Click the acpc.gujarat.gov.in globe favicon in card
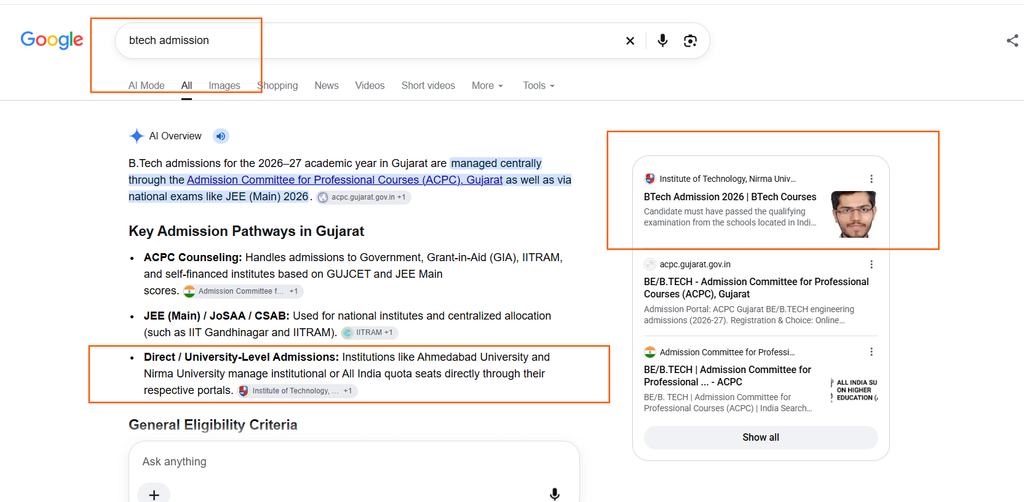The width and height of the screenshot is (1024, 502). 650,264
